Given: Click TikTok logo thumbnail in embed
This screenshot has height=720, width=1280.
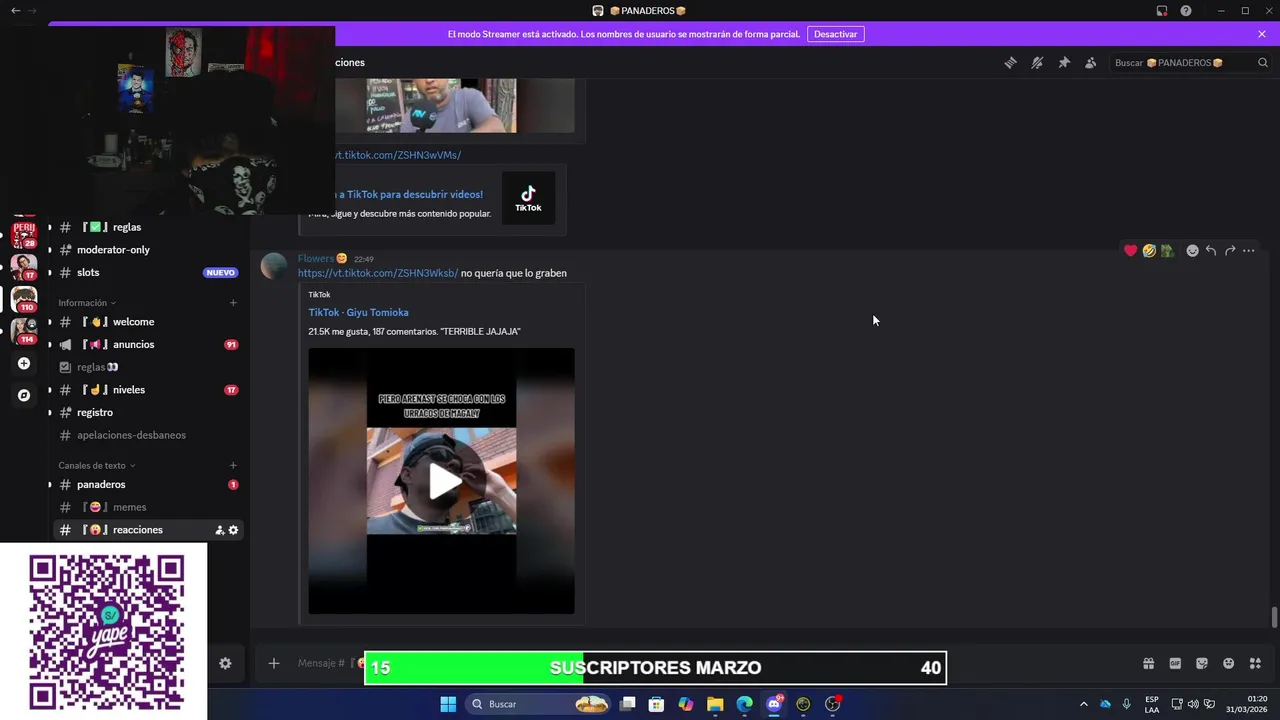Looking at the screenshot, I should 528,198.
